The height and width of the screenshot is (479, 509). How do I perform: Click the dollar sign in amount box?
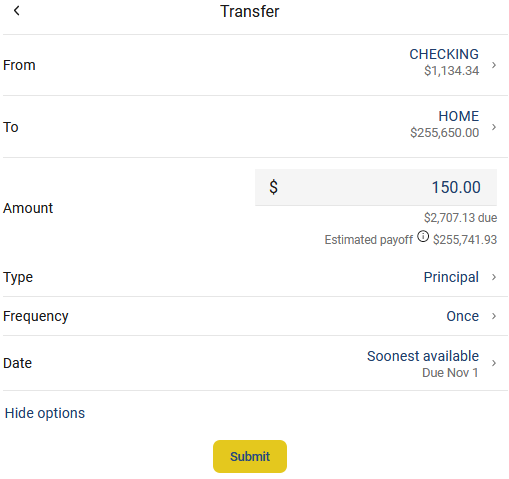273,187
